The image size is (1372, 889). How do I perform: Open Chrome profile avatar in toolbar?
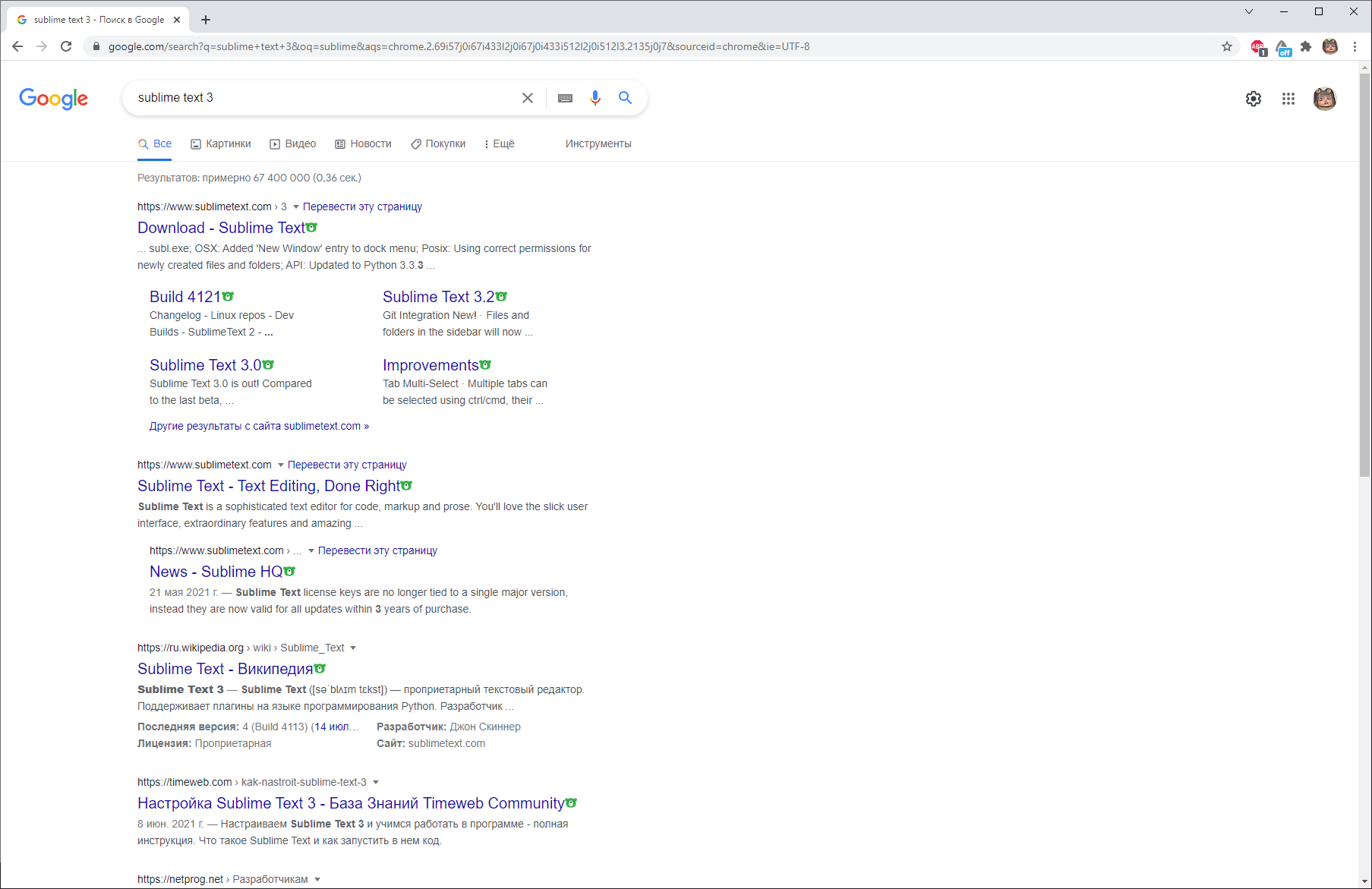[1330, 46]
